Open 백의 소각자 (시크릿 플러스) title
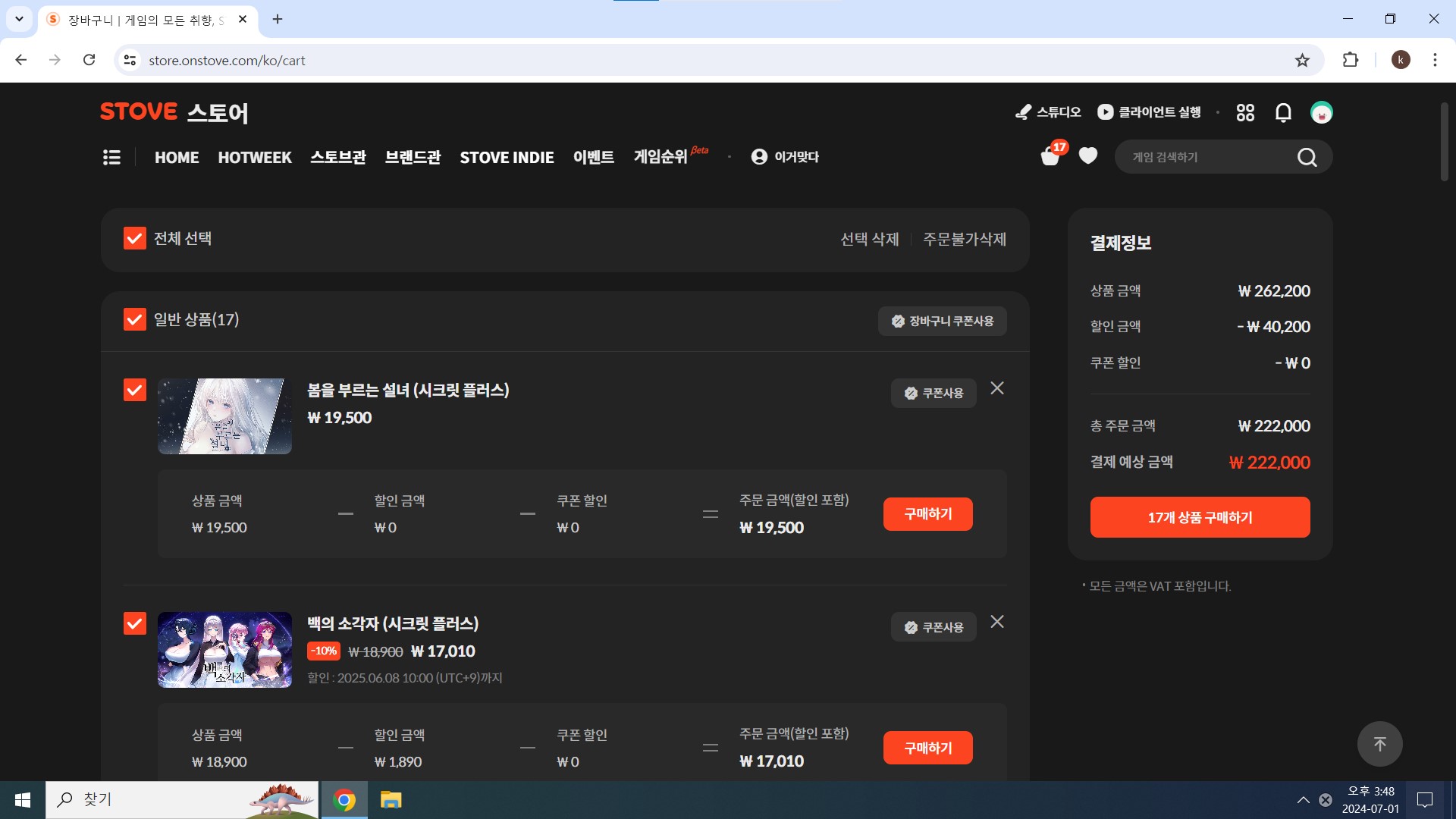This screenshot has width=1456, height=819. point(393,623)
